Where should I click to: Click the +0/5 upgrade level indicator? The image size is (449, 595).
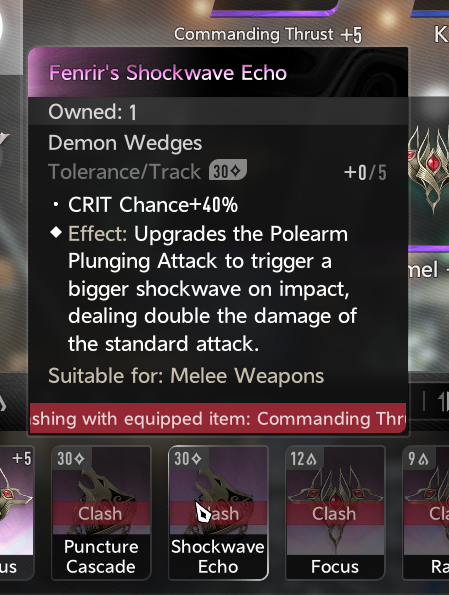click(x=365, y=173)
